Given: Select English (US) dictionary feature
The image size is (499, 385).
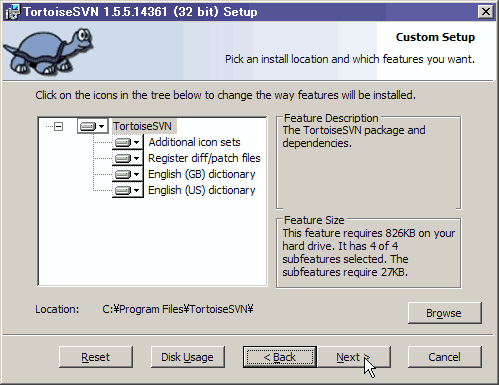Looking at the screenshot, I should pyautogui.click(x=202, y=190).
